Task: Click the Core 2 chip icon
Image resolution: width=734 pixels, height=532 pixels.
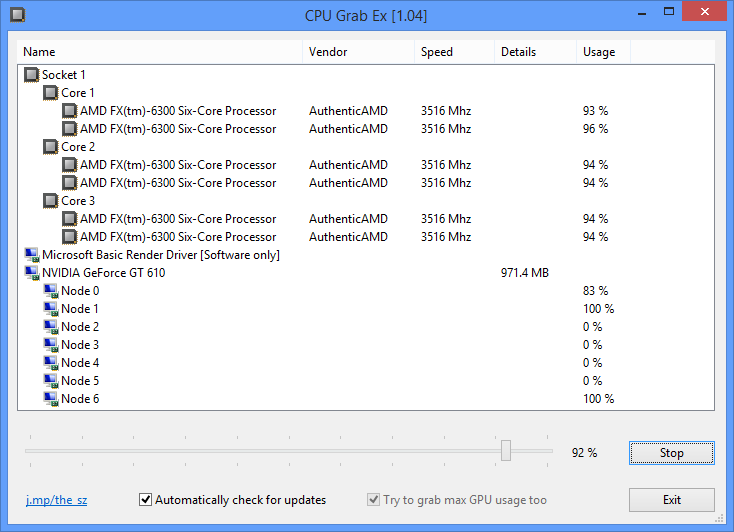Action: tap(51, 147)
